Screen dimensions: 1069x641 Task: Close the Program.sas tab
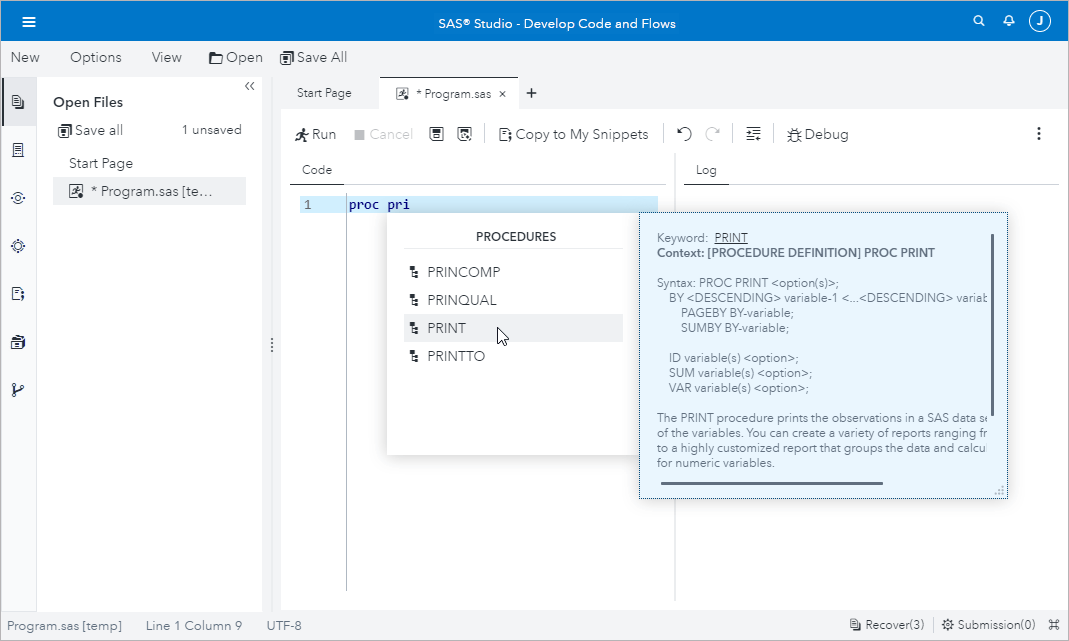tap(502, 94)
